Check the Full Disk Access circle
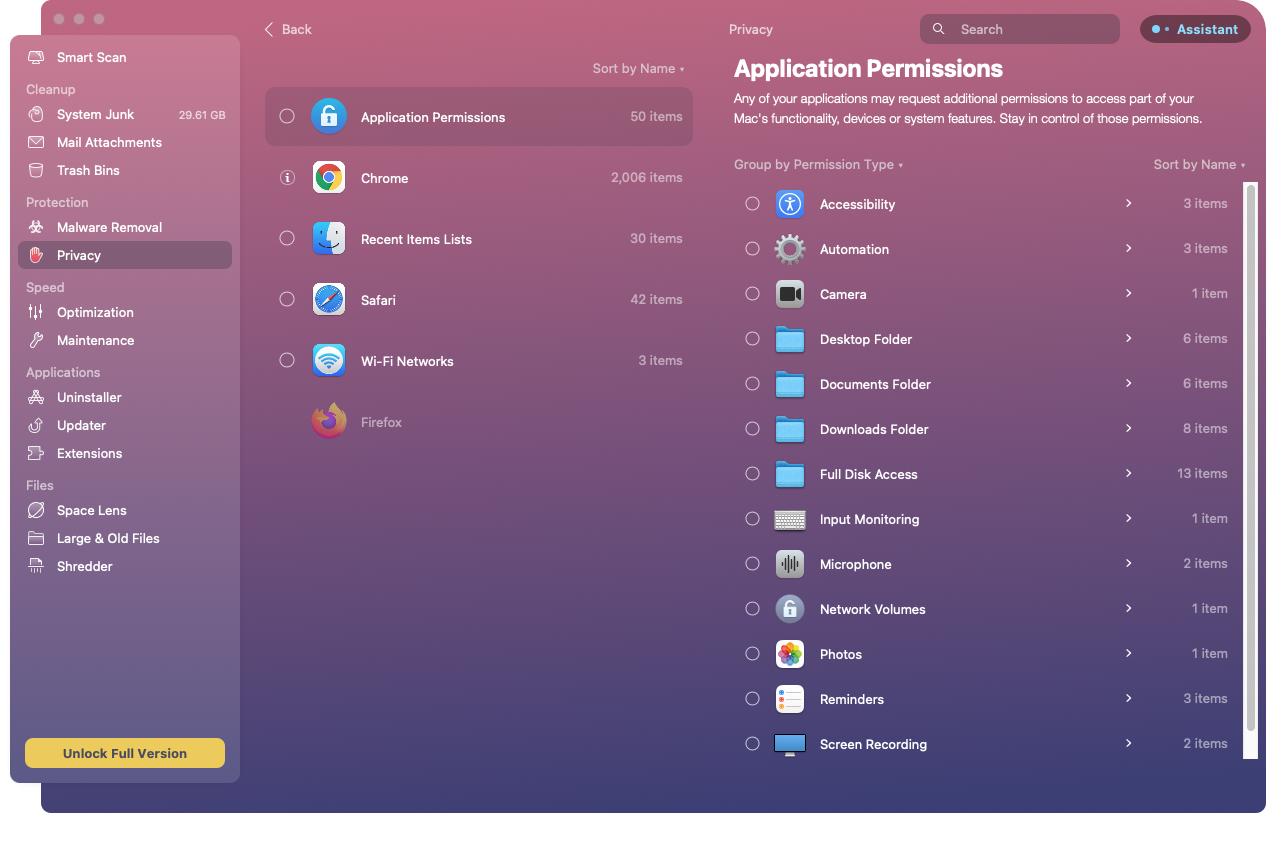The image size is (1266, 857). [752, 473]
